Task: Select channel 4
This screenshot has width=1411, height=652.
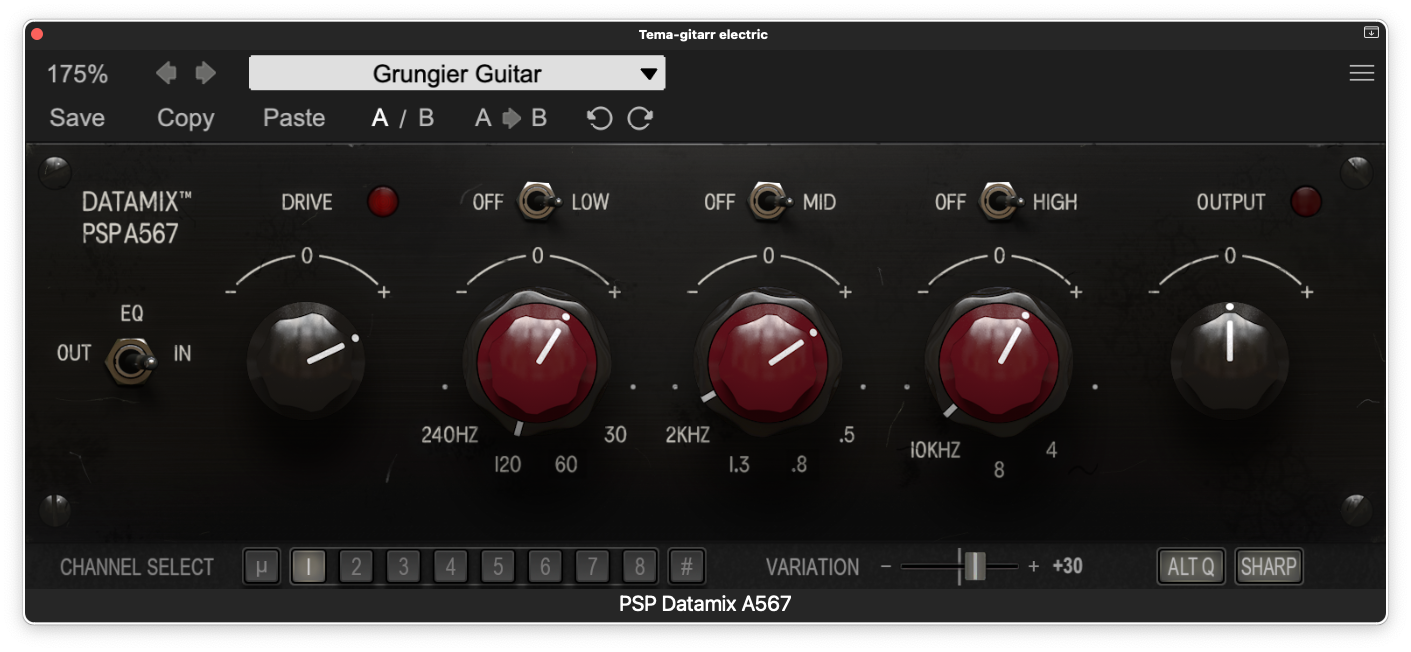Action: 450,567
